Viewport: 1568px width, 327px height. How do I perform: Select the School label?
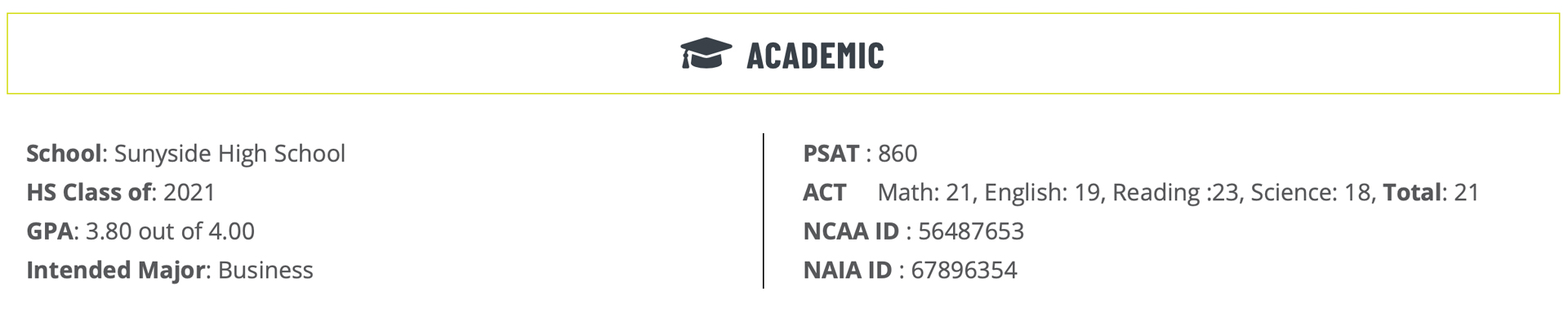tap(65, 154)
